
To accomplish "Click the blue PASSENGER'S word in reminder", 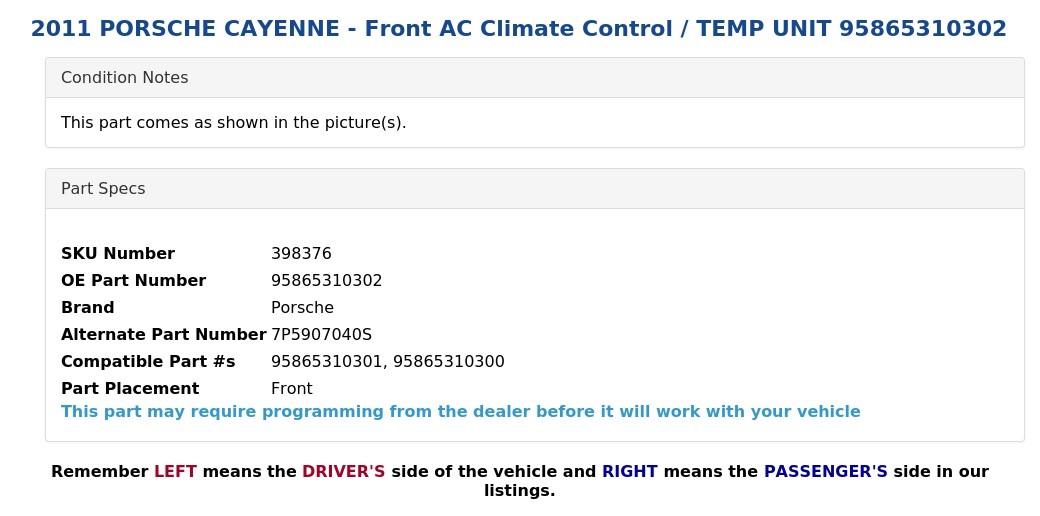I will tap(826, 472).
